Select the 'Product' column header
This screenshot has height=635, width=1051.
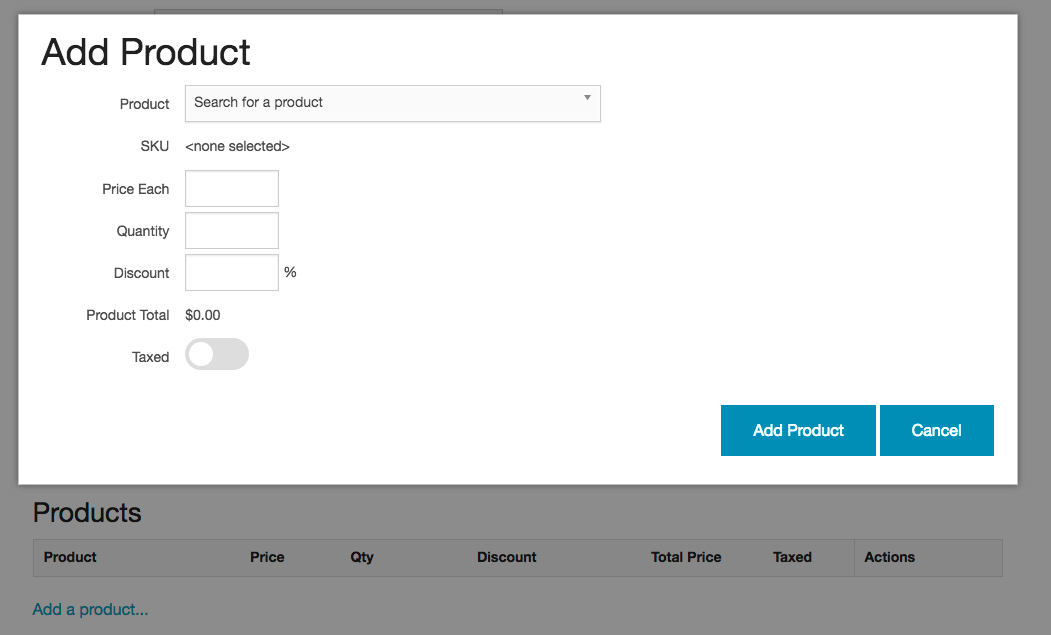(69, 557)
